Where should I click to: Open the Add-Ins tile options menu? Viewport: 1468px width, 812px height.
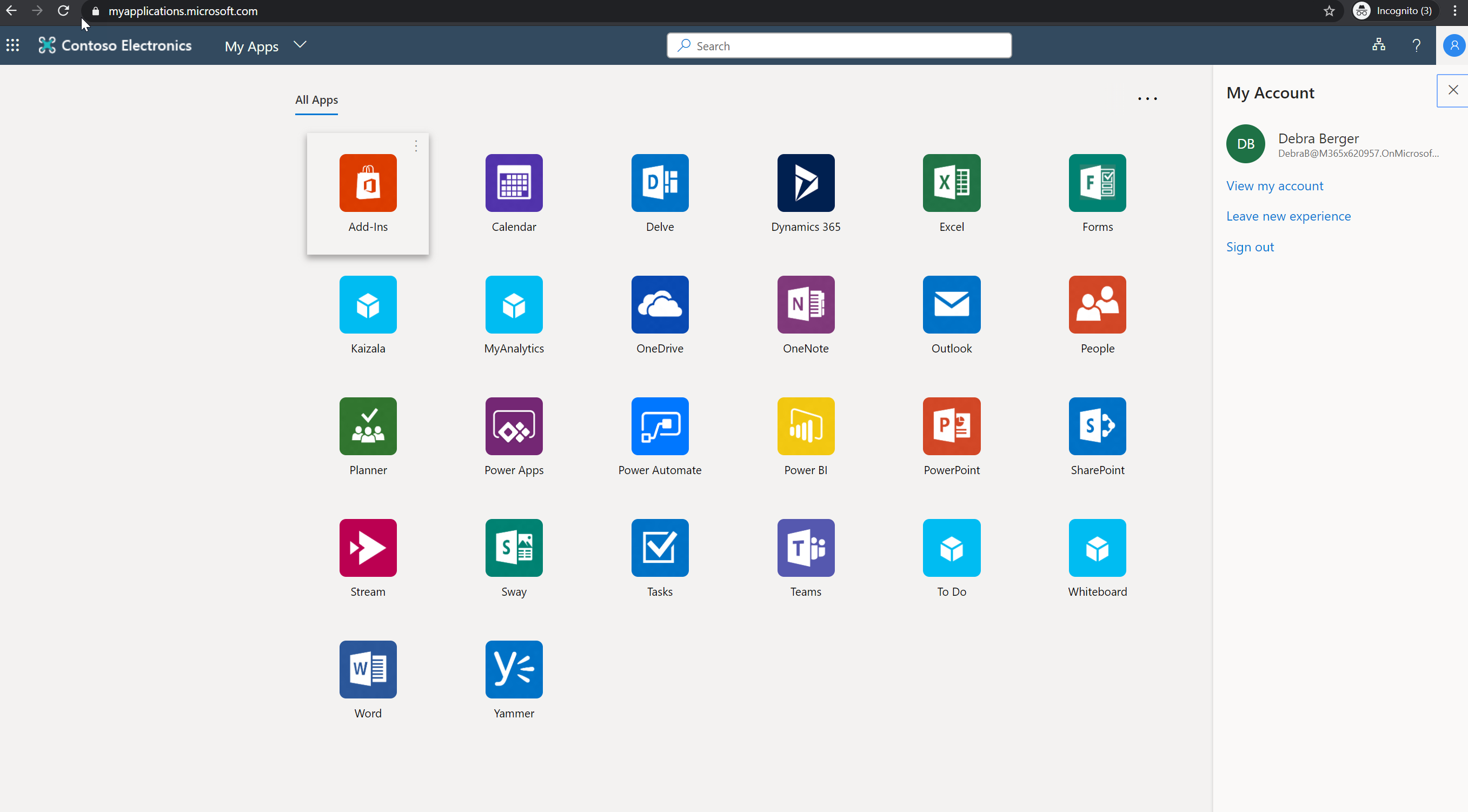(x=416, y=146)
